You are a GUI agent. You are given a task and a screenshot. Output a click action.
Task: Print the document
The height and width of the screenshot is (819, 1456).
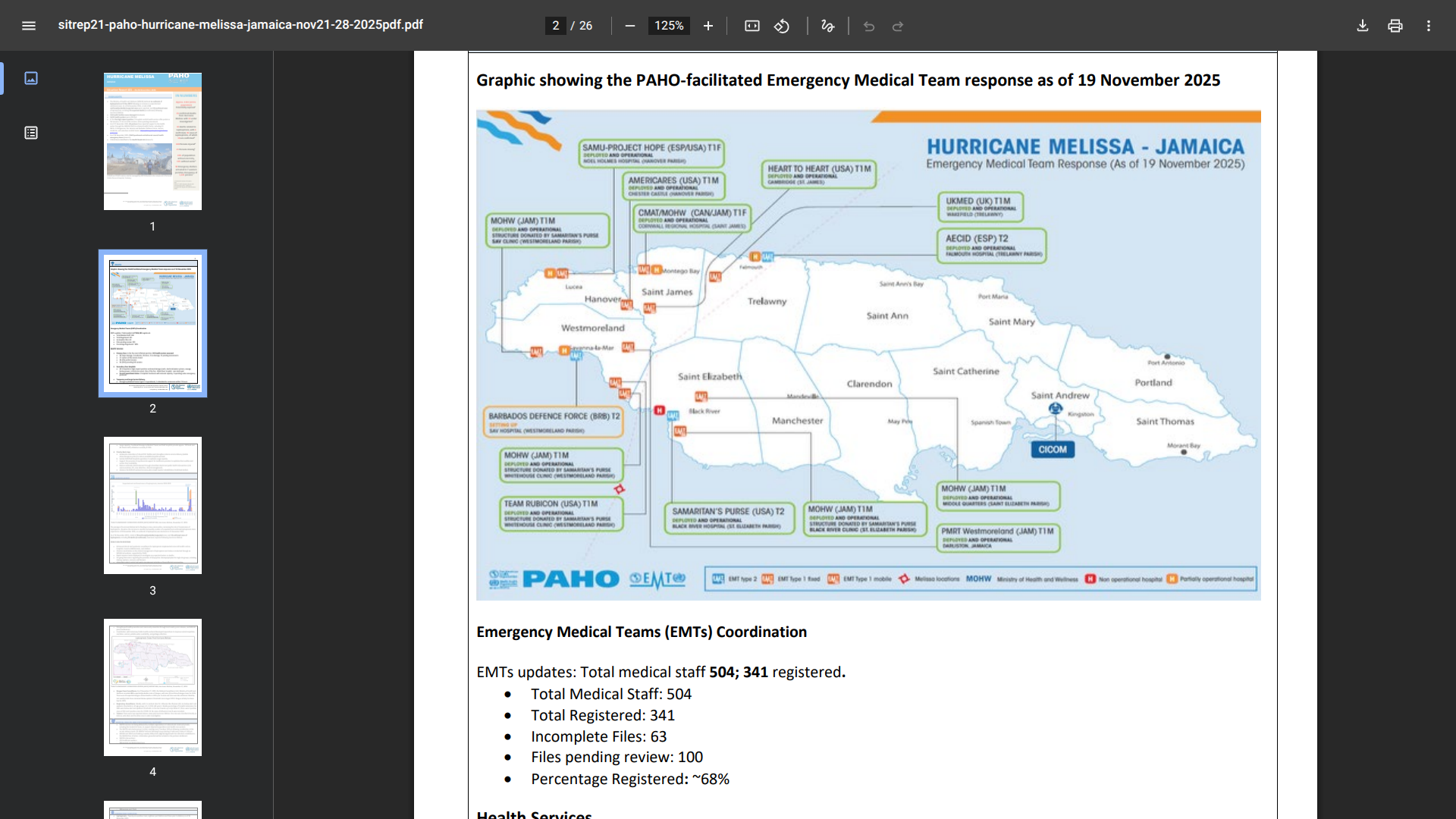[1395, 26]
